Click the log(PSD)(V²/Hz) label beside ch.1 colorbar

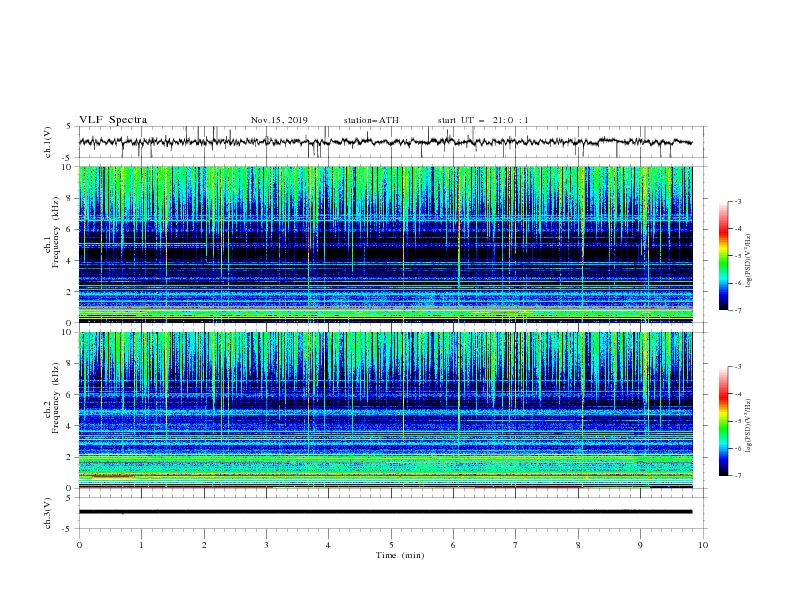748,261
